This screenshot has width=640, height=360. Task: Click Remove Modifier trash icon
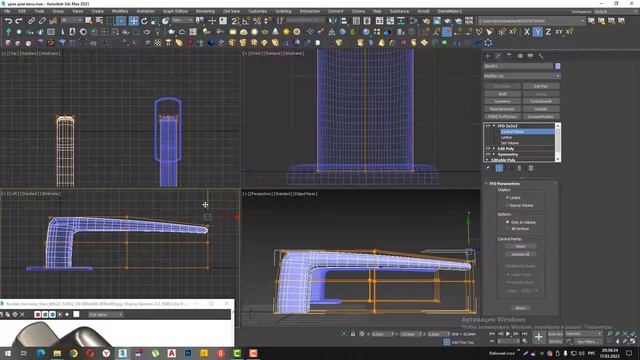[x=519, y=168]
